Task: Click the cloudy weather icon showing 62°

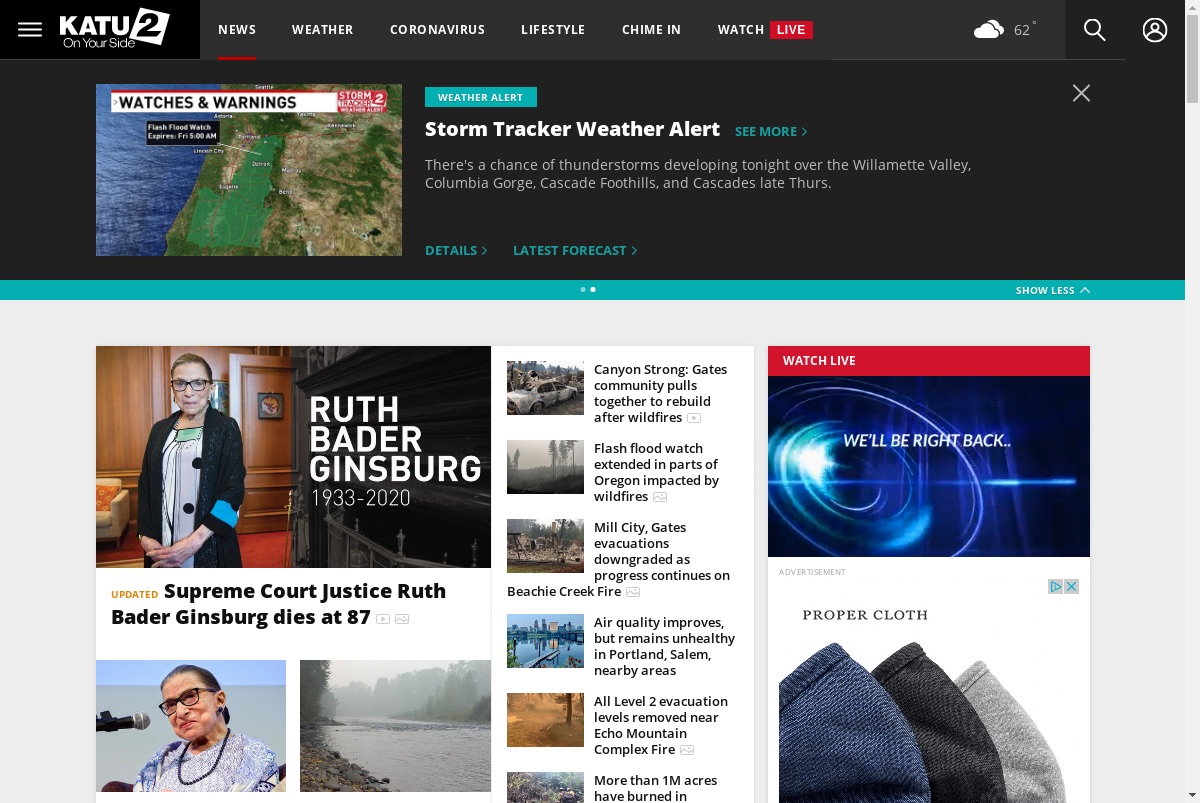Action: coord(989,30)
